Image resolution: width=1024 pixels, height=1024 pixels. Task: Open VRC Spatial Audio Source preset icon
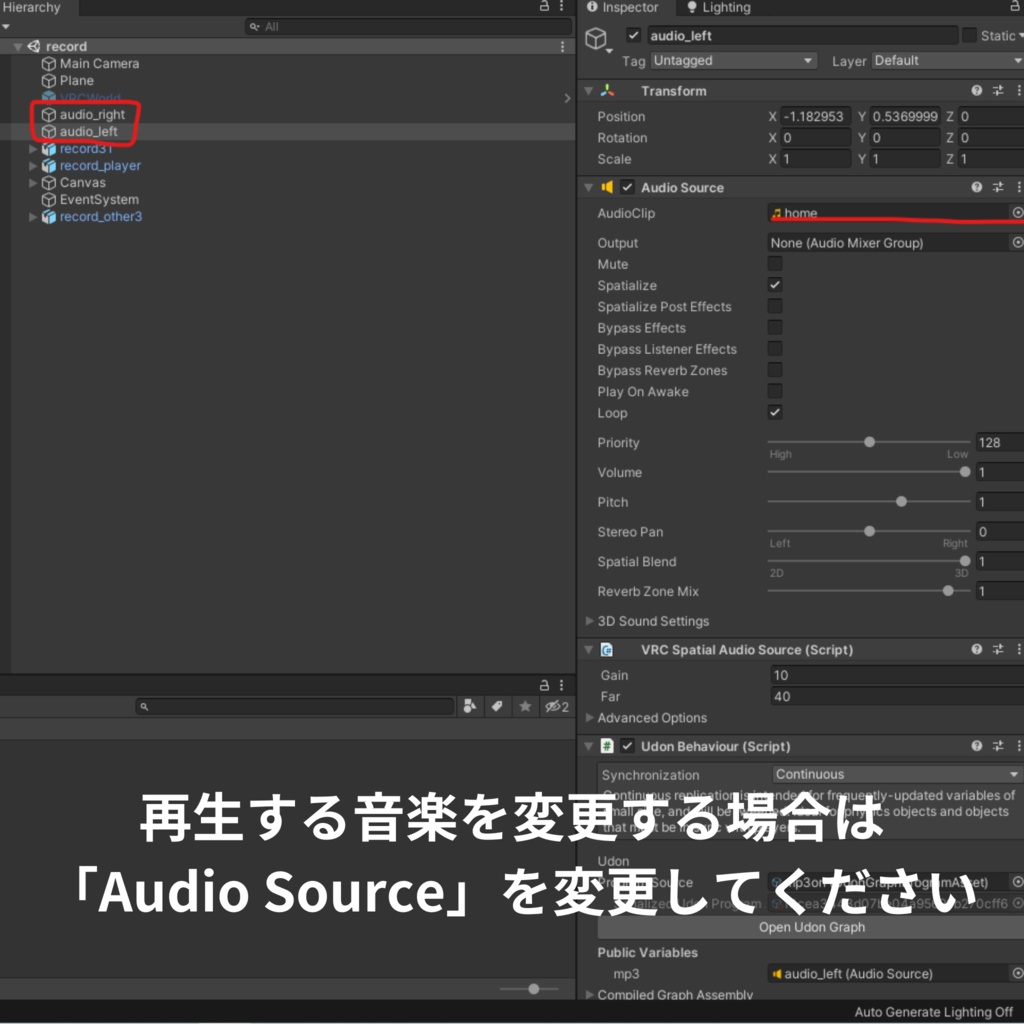(x=998, y=649)
